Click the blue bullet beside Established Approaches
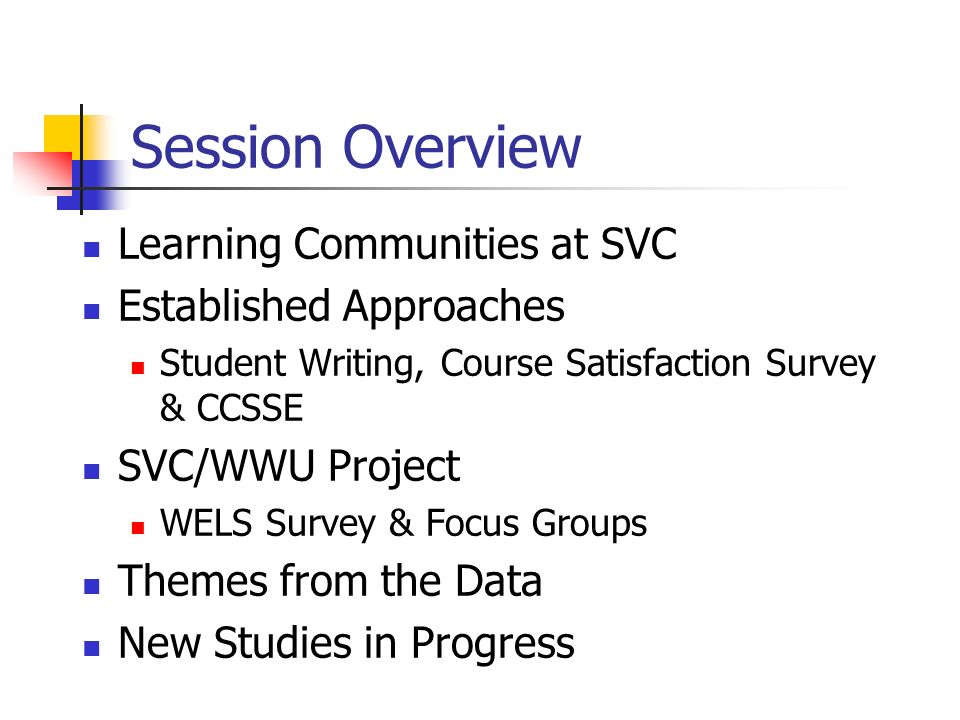Screen dimensions: 960x720 pos(92,311)
